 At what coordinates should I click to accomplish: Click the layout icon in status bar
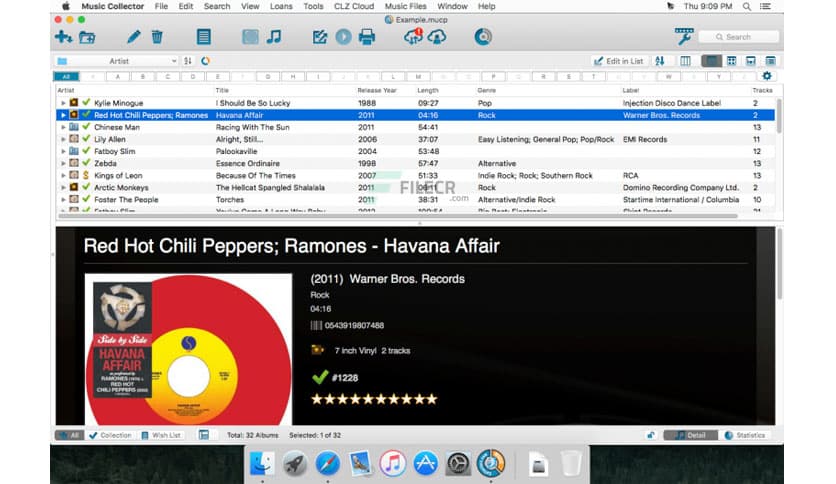point(204,435)
